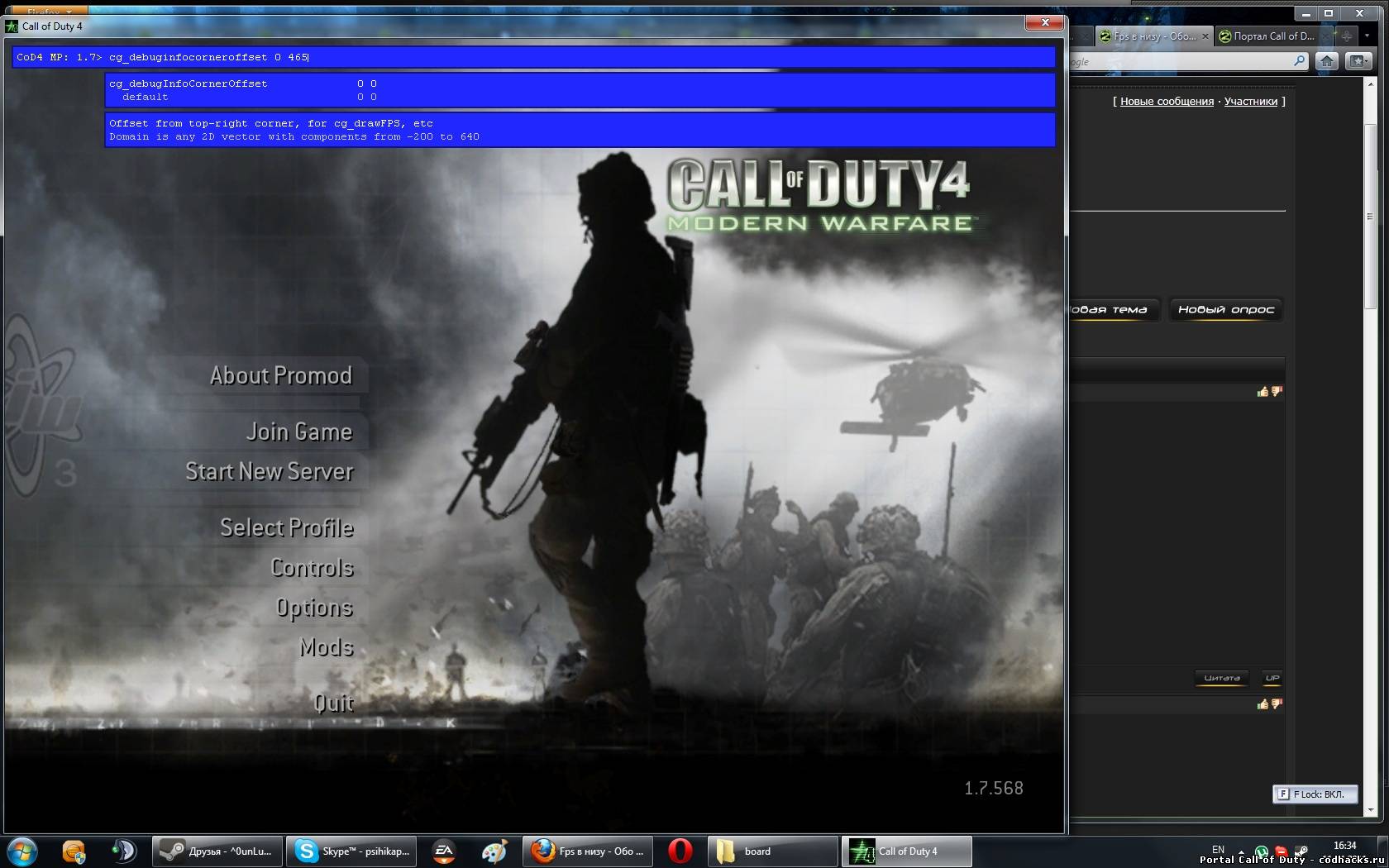
Task: Click thumbs-down icon on the lower forum post
Action: tap(1277, 704)
